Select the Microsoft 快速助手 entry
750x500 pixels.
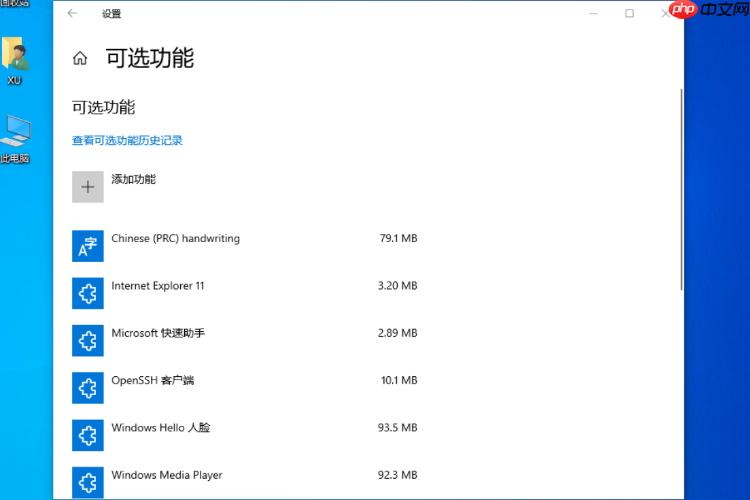(245, 341)
